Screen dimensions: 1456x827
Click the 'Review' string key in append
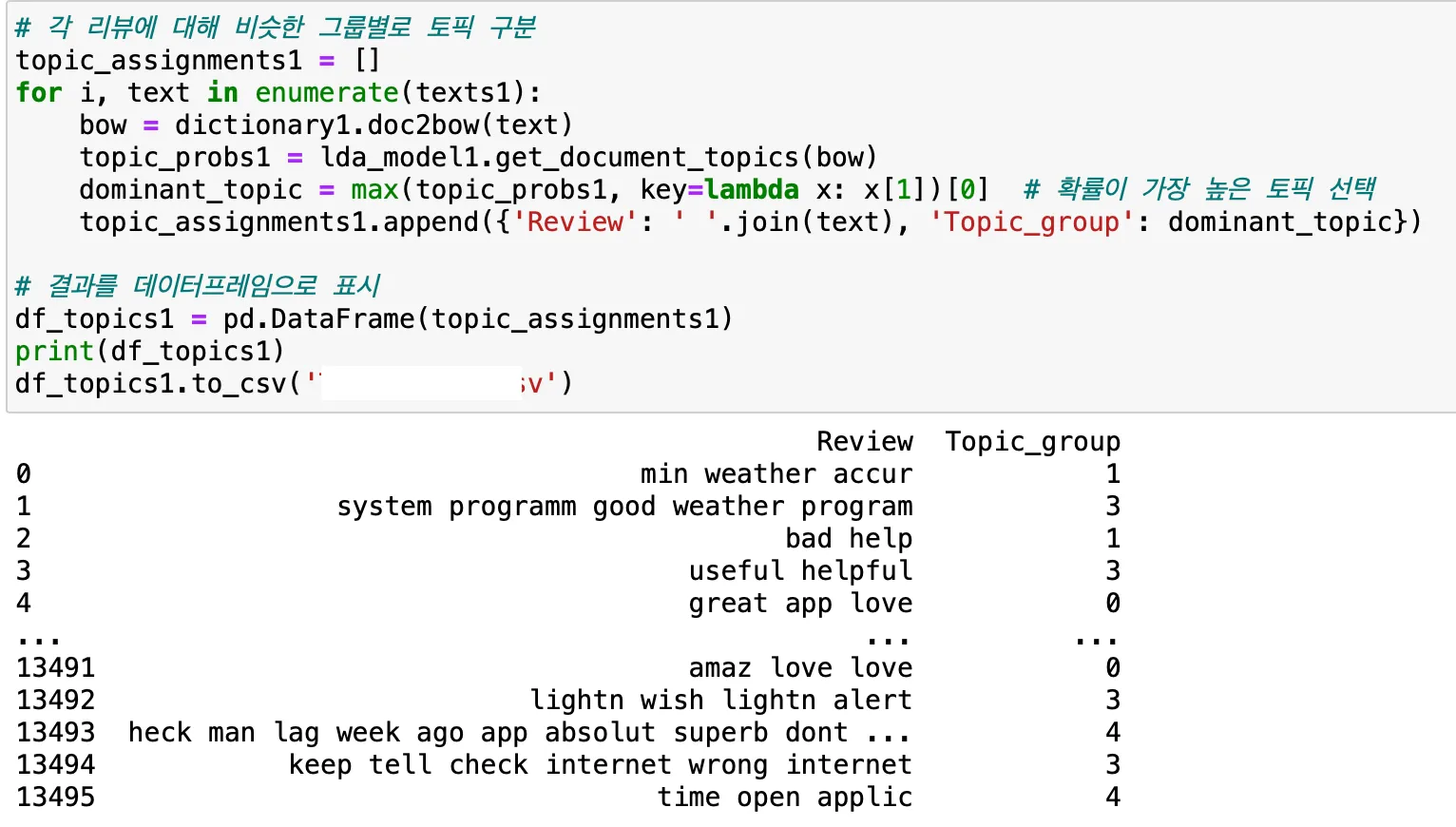[575, 222]
